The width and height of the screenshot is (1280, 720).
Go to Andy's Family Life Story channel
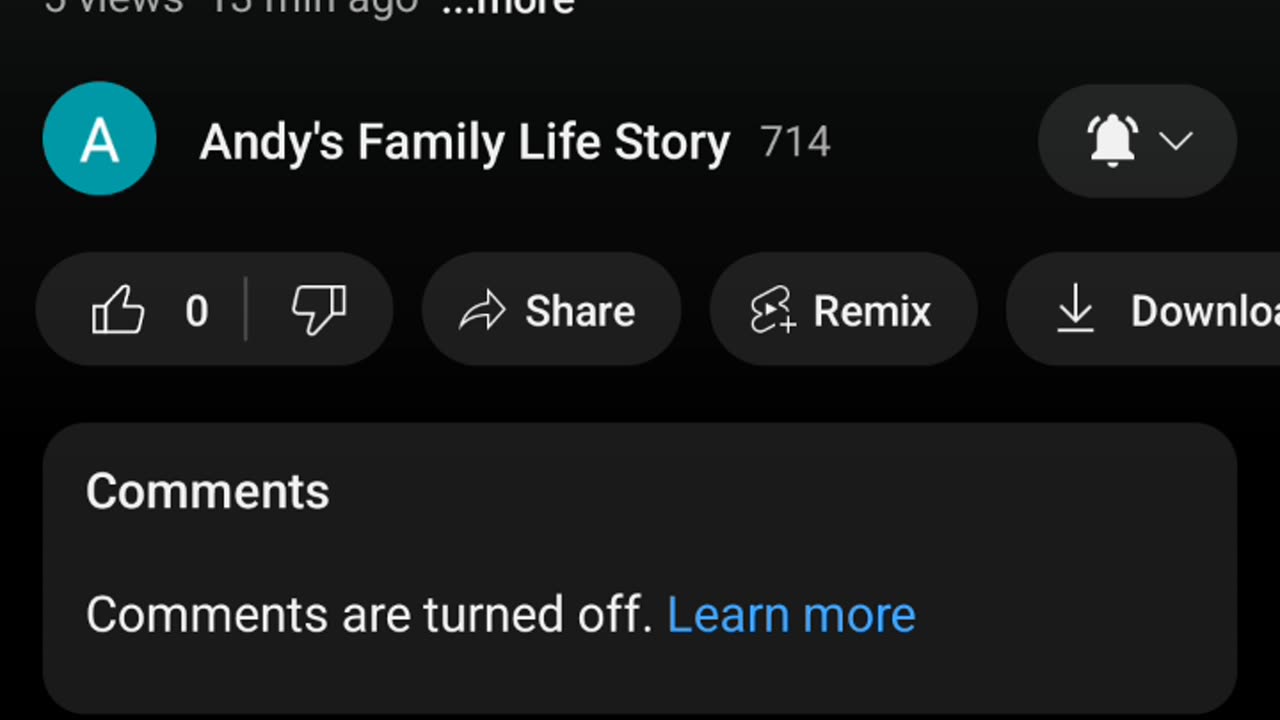pyautogui.click(x=464, y=142)
